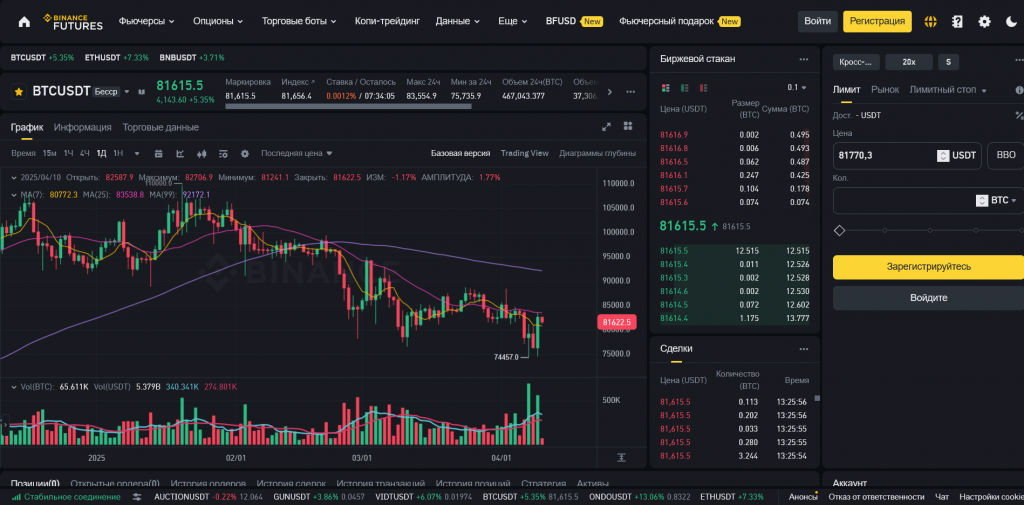The image size is (1024, 505).
Task: Select the 4H chart interval
Action: click(84, 154)
